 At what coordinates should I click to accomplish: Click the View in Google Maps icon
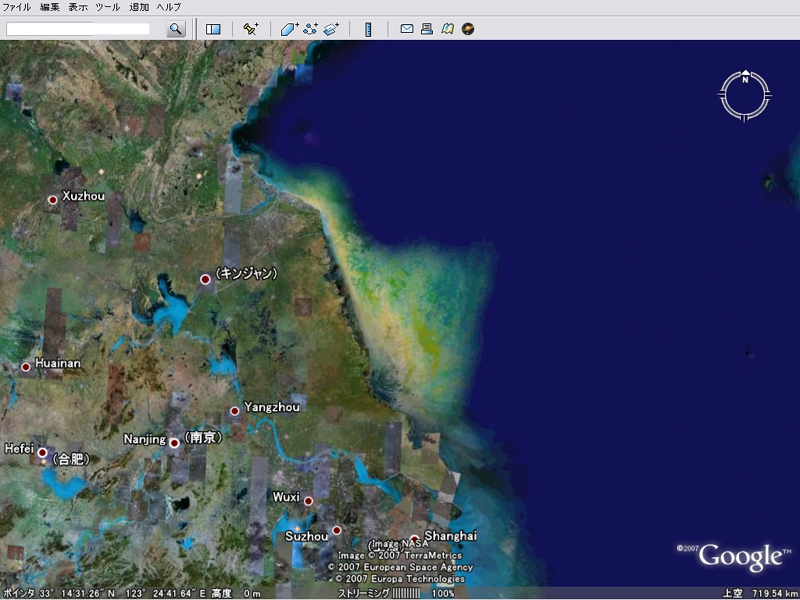(447, 29)
